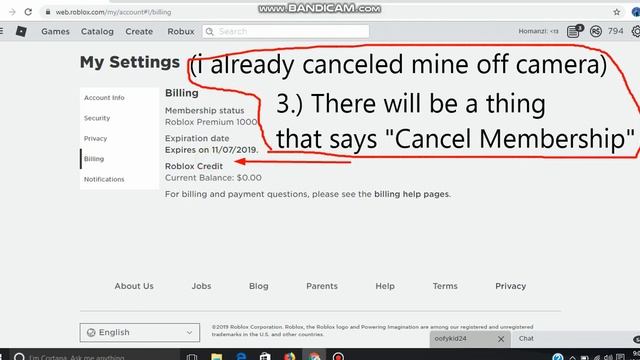Open the Robux page

pyautogui.click(x=181, y=31)
